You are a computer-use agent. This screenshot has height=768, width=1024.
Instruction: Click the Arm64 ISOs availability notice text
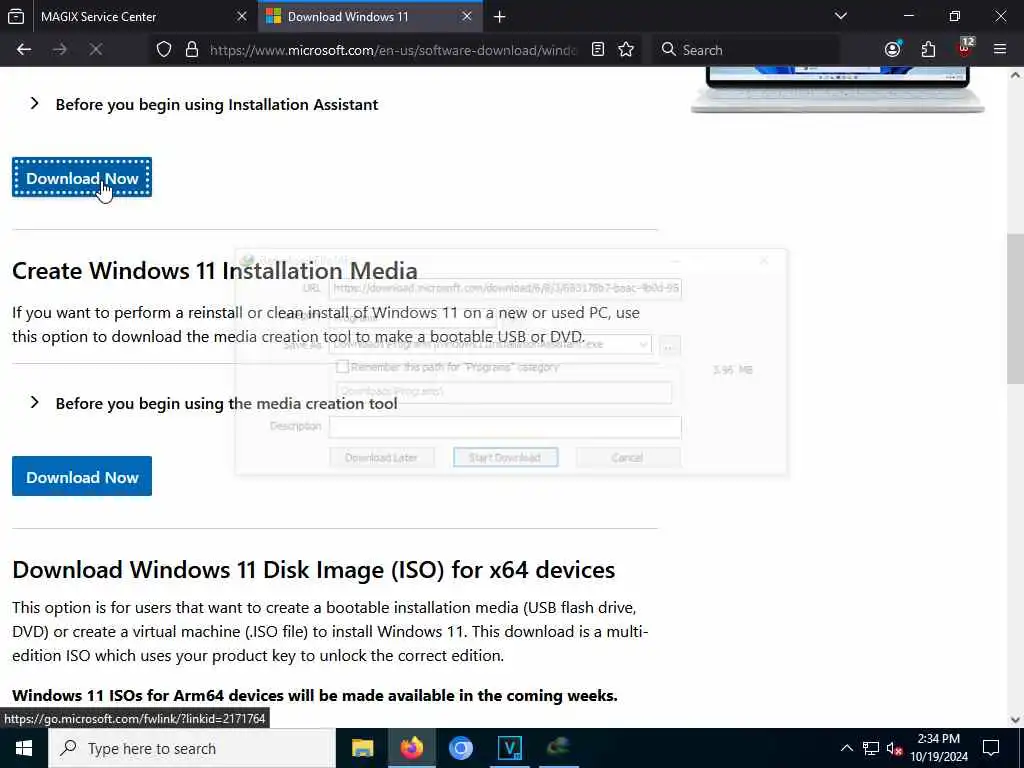(315, 696)
